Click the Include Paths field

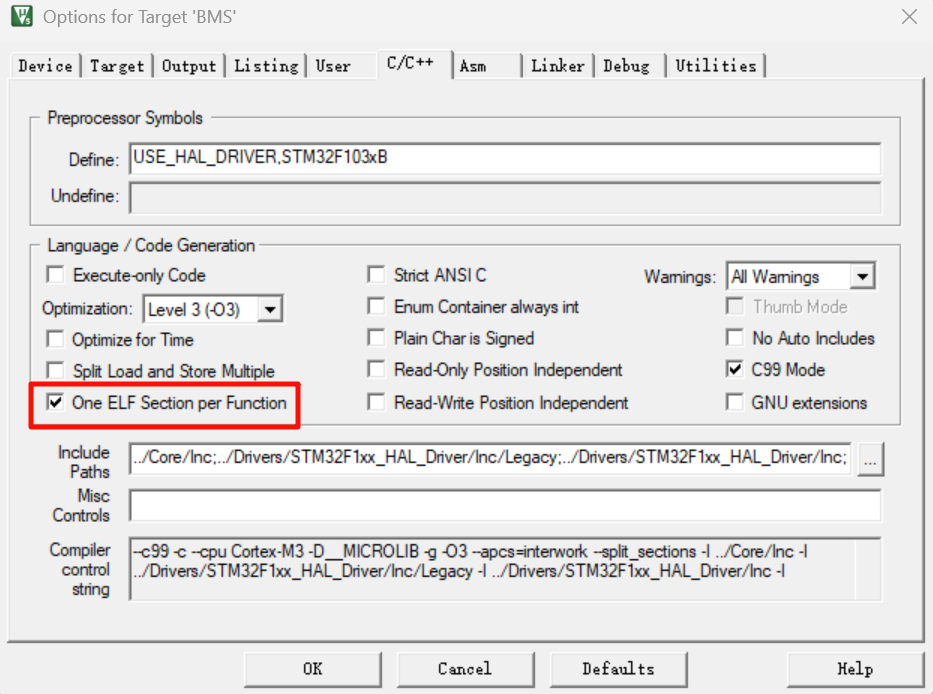click(x=490, y=458)
